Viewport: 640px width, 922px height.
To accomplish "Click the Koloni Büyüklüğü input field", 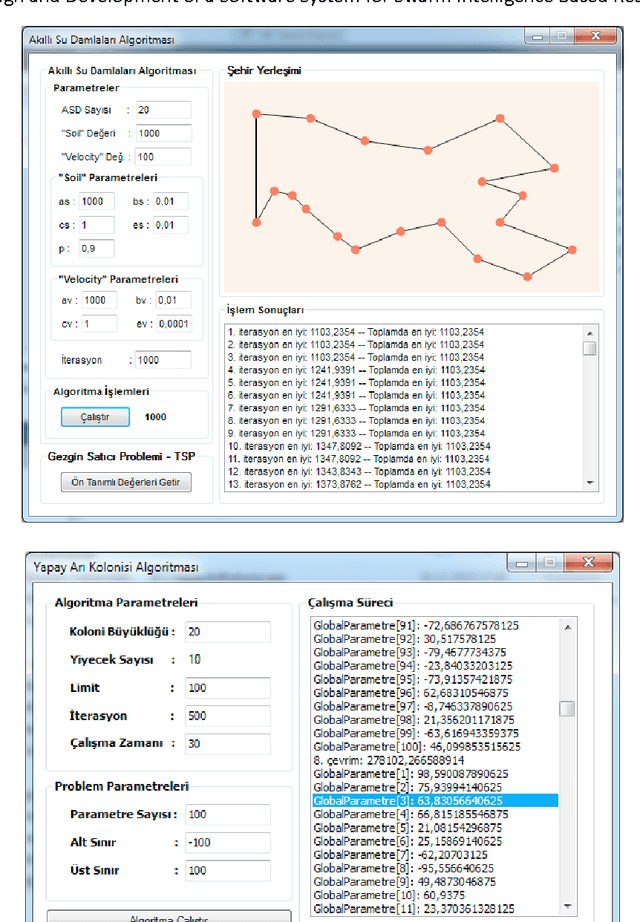I will (x=228, y=632).
